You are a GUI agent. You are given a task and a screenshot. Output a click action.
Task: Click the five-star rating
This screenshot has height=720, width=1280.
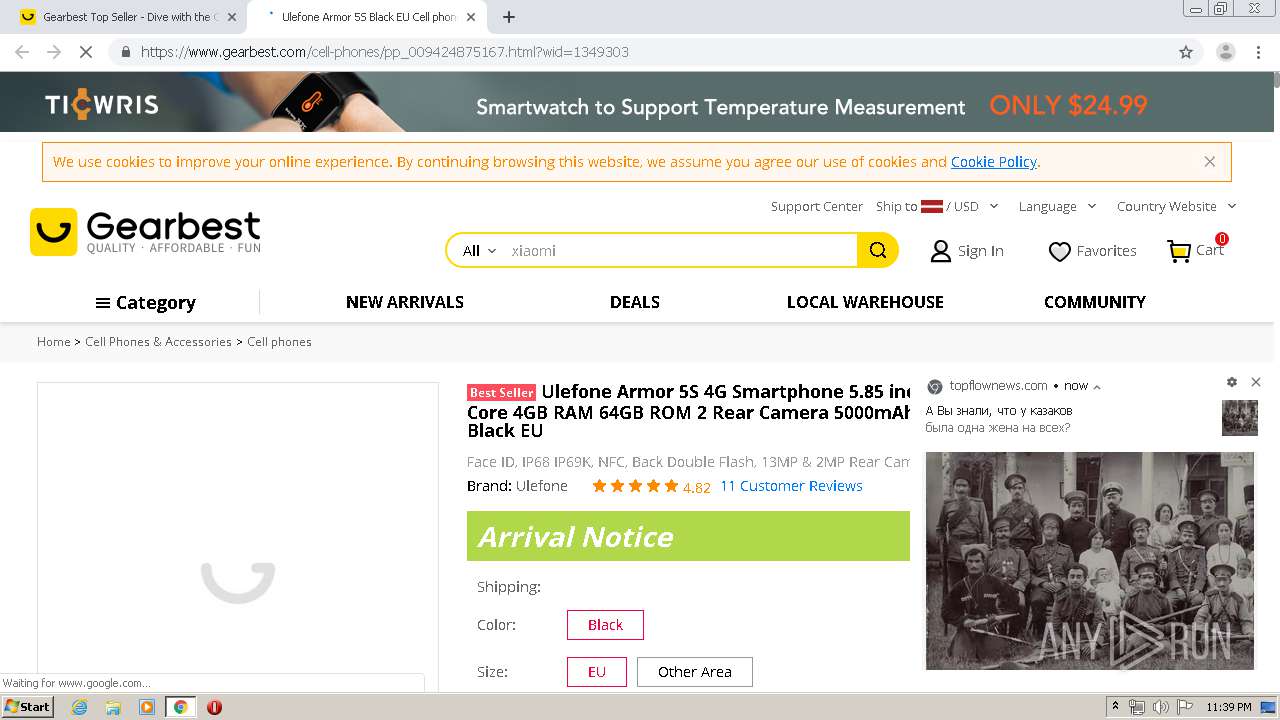point(635,486)
